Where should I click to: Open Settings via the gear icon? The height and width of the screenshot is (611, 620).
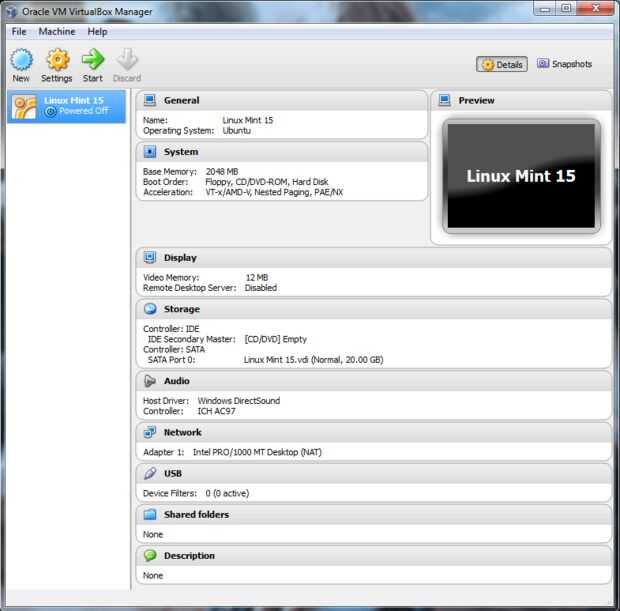click(58, 60)
